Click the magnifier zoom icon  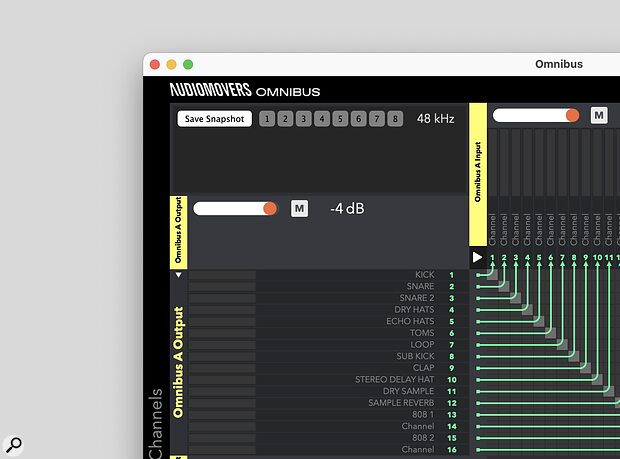click(13, 444)
